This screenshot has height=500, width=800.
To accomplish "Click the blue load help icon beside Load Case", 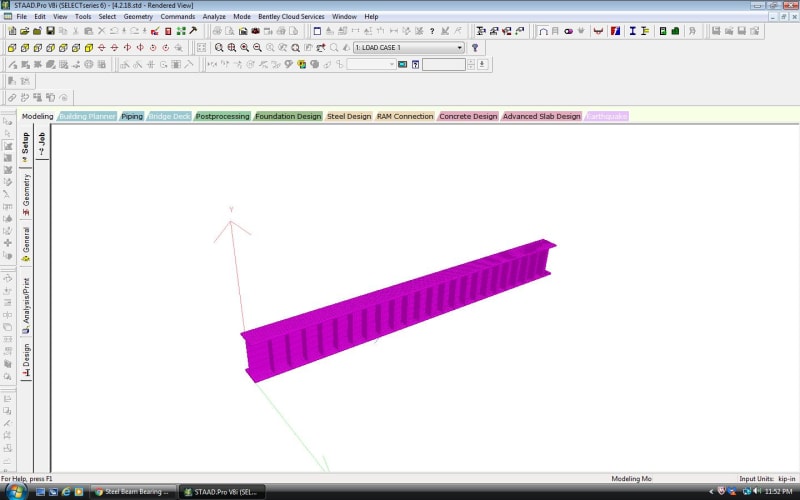I will coord(475,47).
